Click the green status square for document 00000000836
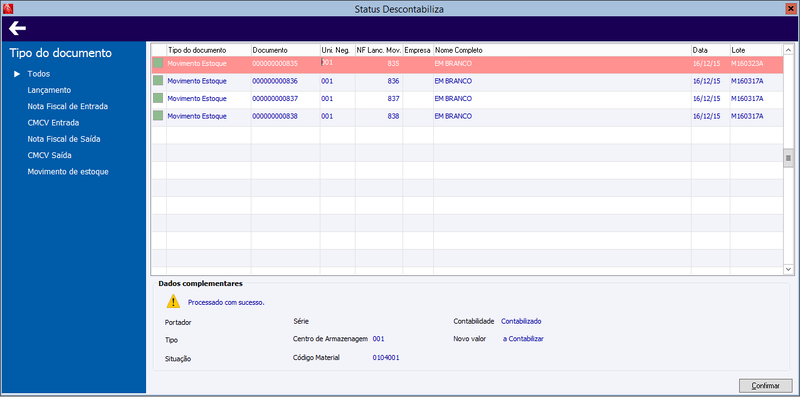Viewport: 800px width, 397px height. click(158, 81)
